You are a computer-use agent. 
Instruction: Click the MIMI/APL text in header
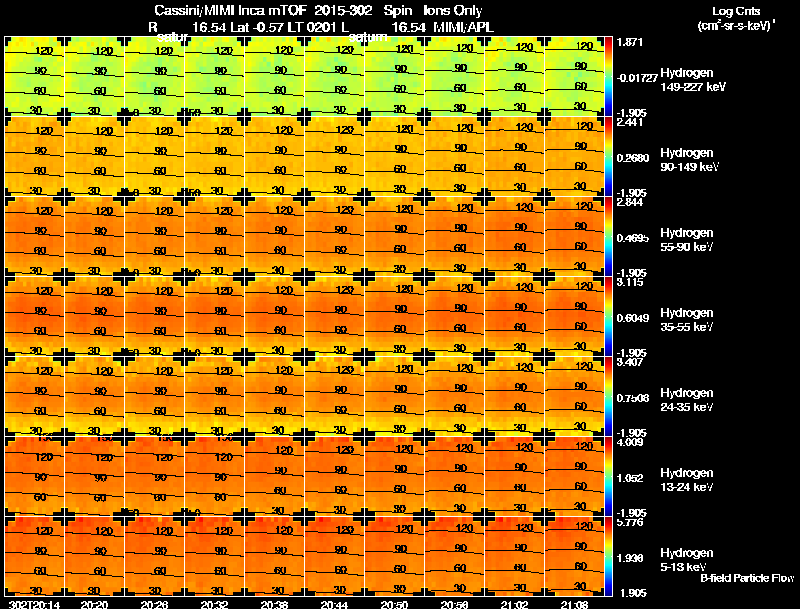click(x=463, y=28)
